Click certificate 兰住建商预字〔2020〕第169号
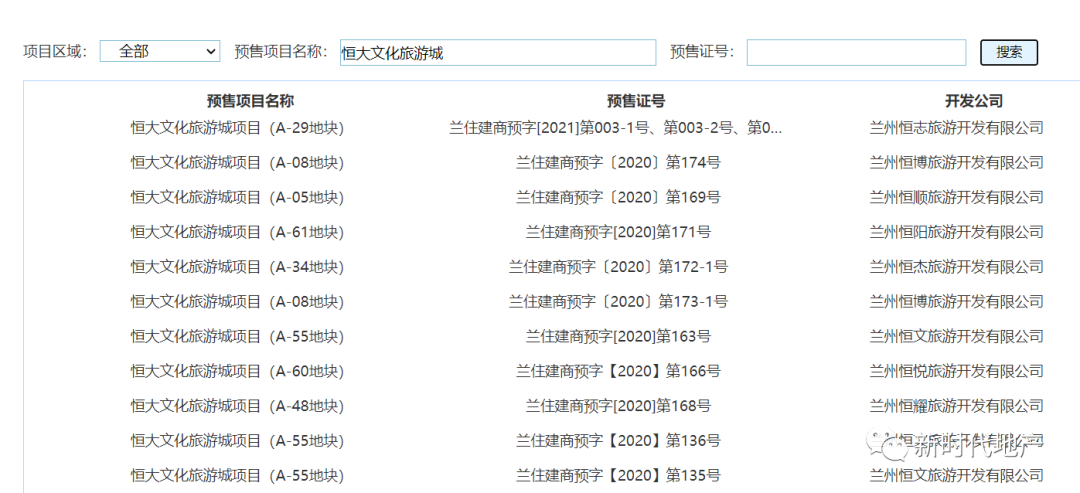 pos(619,197)
